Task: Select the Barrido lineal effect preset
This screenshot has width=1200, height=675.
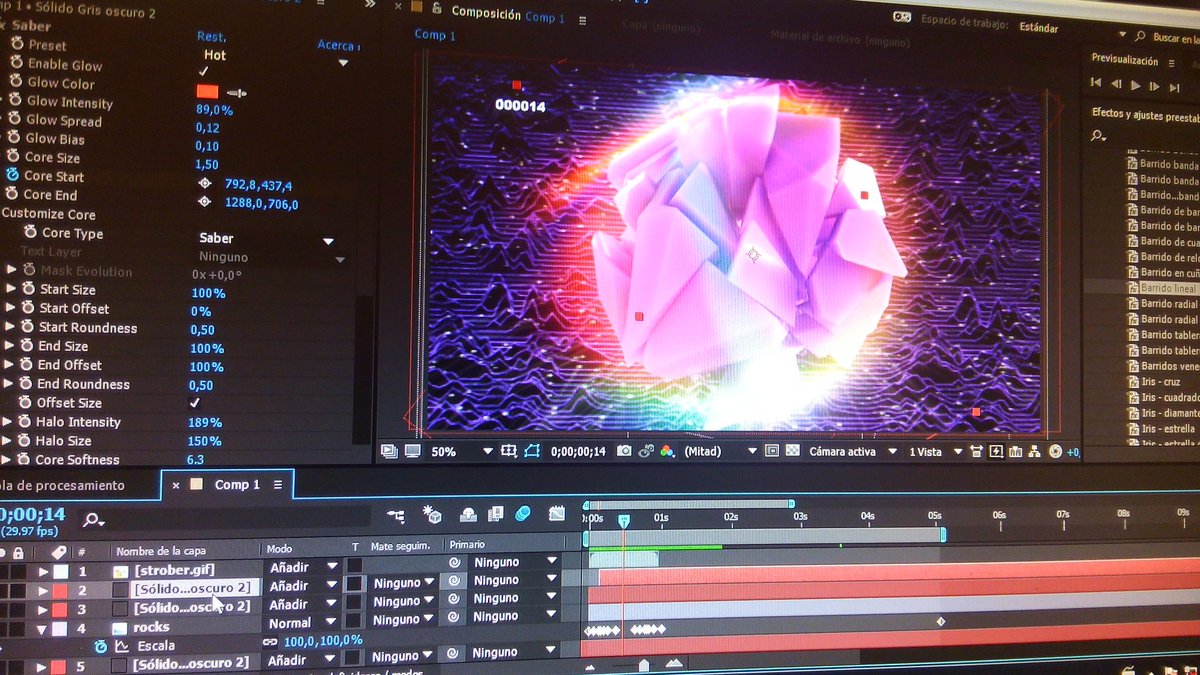Action: [x=1168, y=288]
